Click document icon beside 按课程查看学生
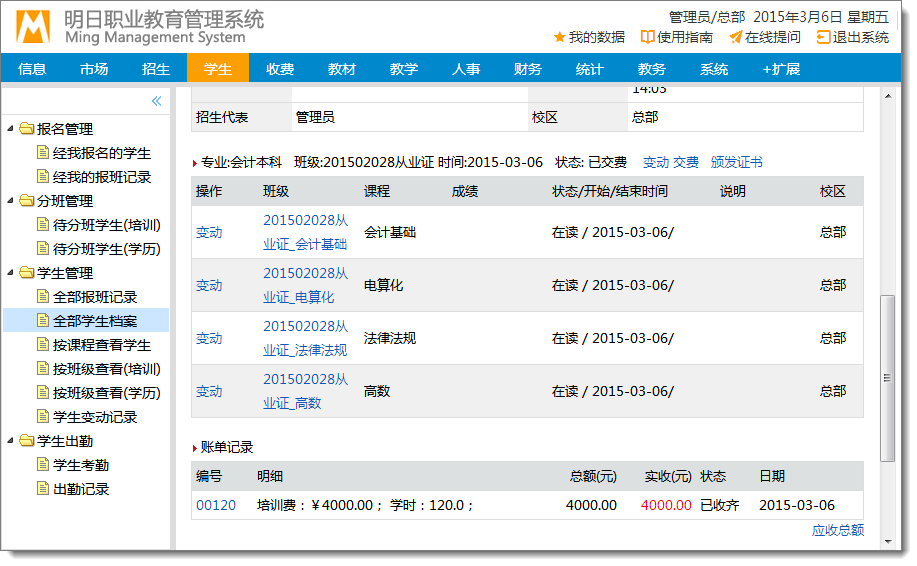This screenshot has height=566, width=917. coord(43,344)
